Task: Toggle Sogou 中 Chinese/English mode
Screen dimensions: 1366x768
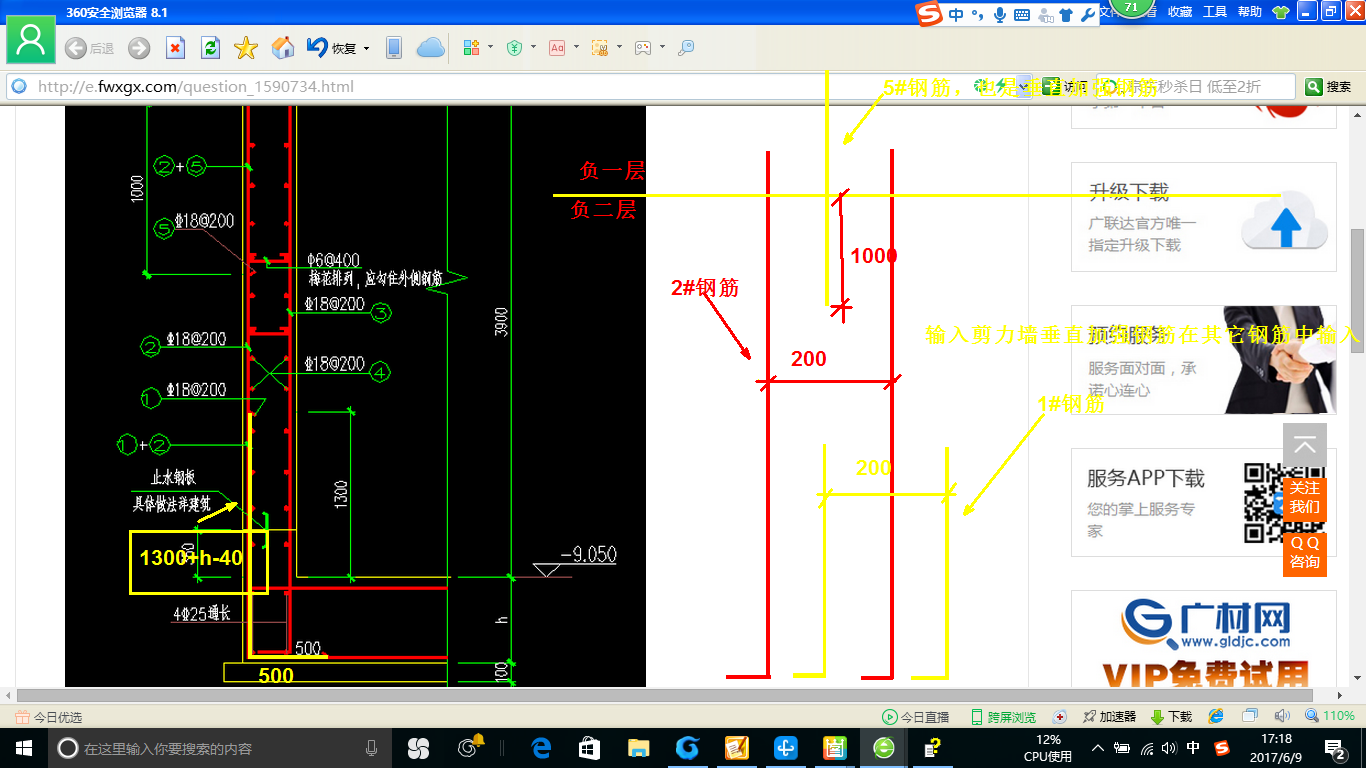Action: point(957,15)
